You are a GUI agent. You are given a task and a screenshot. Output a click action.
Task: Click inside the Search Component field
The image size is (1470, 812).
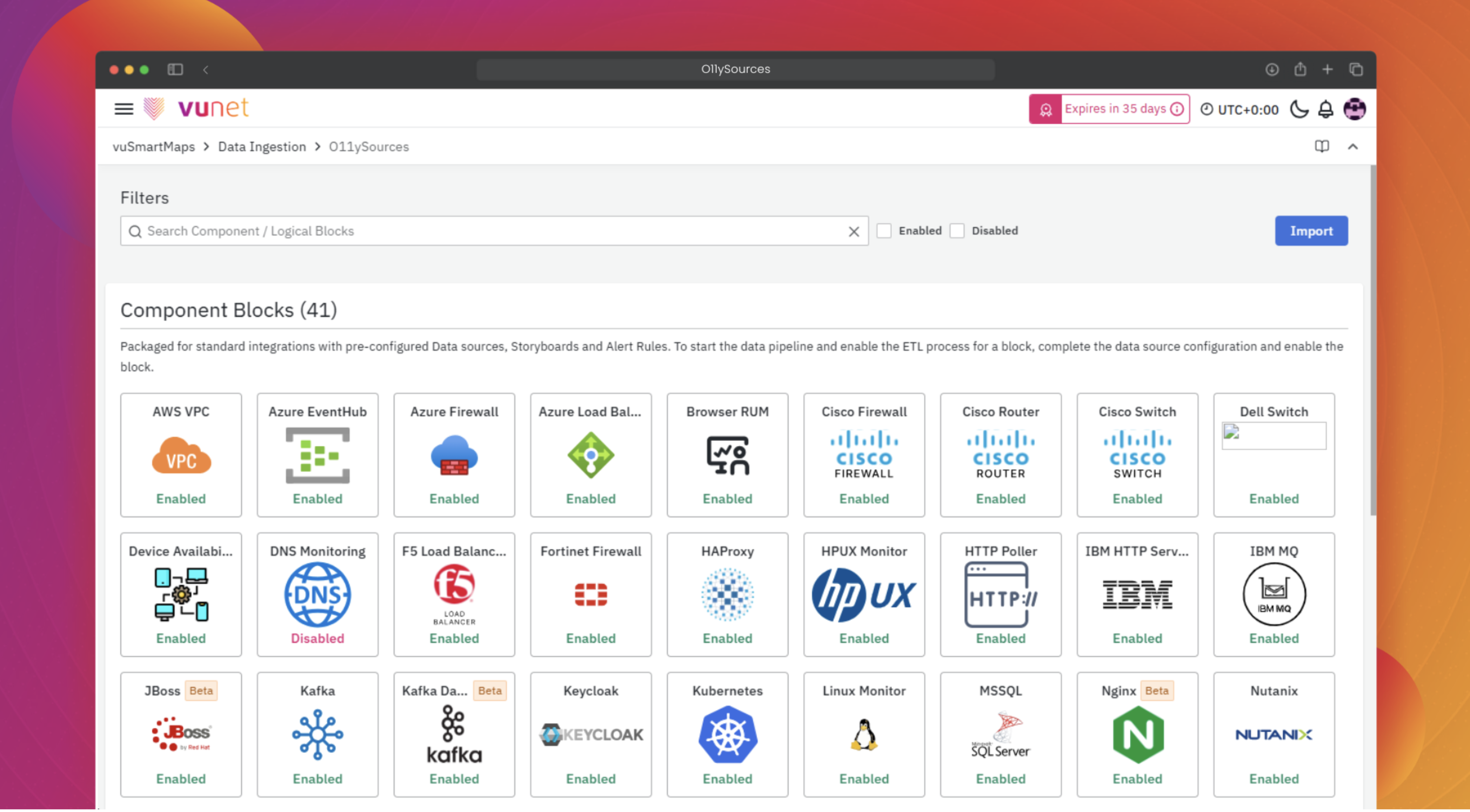[x=400, y=231]
